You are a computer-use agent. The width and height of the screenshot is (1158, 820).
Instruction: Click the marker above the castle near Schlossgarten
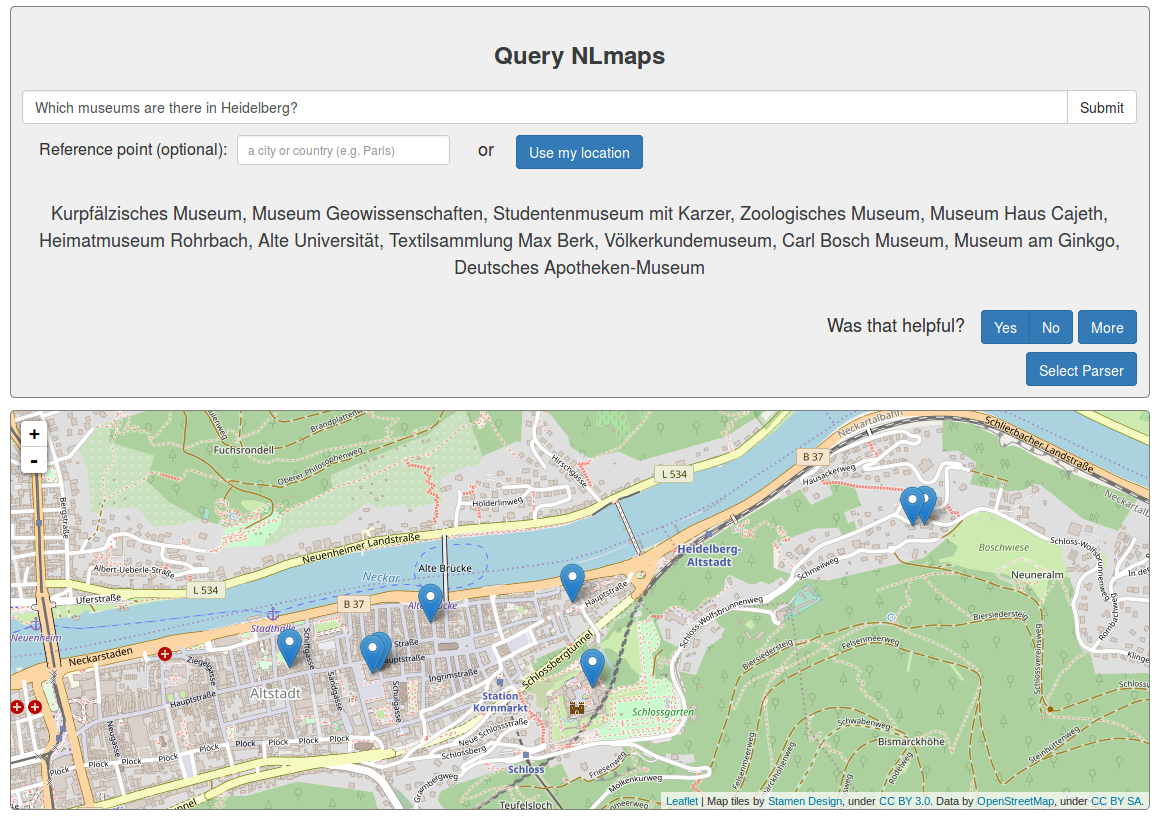tap(593, 666)
